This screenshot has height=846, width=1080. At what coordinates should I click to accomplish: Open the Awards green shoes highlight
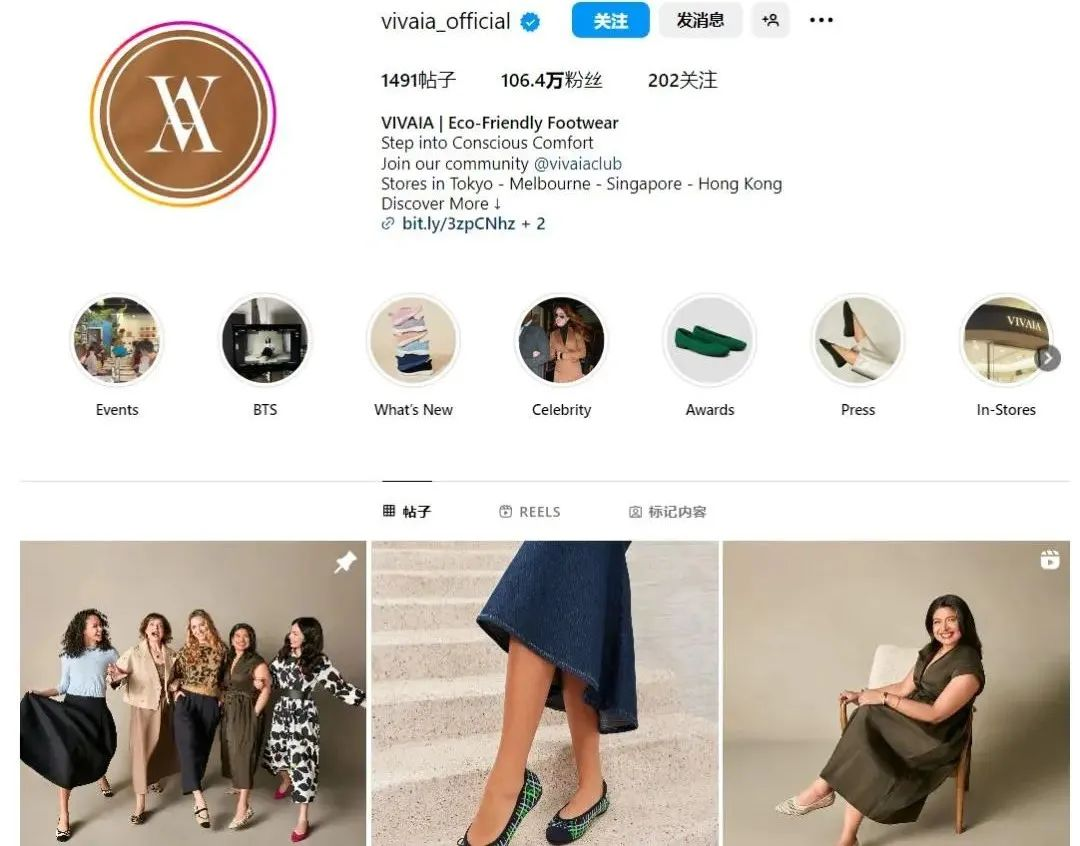click(709, 340)
